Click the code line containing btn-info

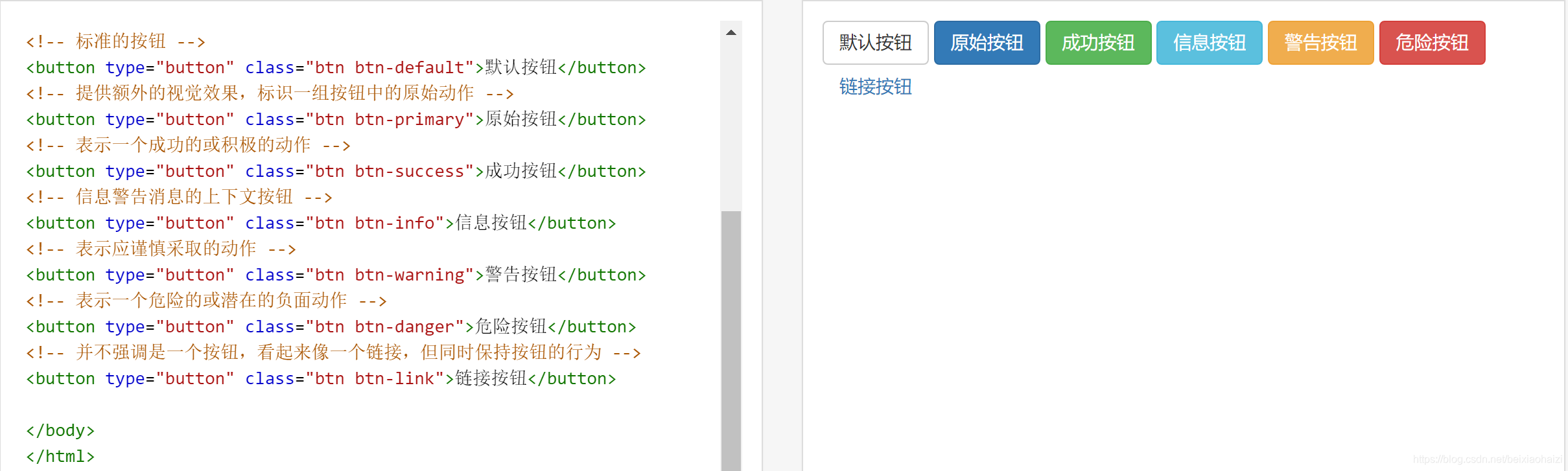(321, 223)
